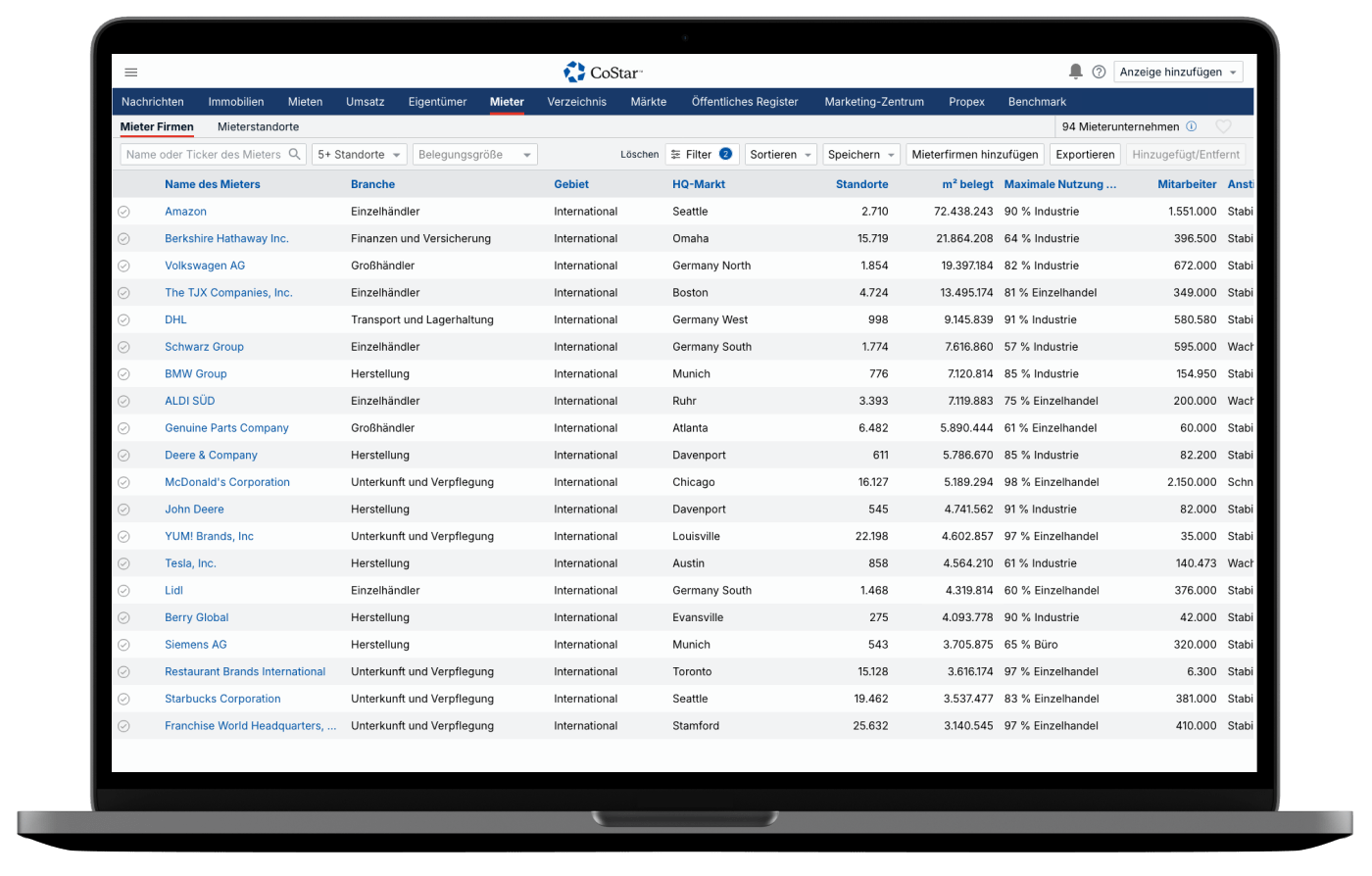Open the Speichern dropdown
Viewport: 1372px width, 876px height.
pos(860,155)
